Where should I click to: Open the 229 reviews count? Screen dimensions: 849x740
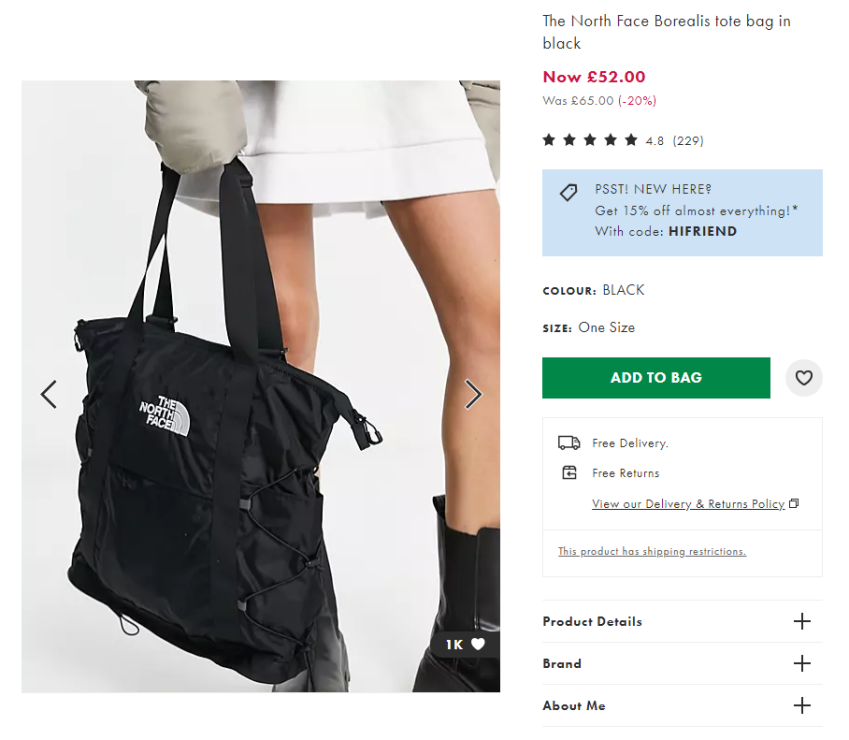coord(688,141)
